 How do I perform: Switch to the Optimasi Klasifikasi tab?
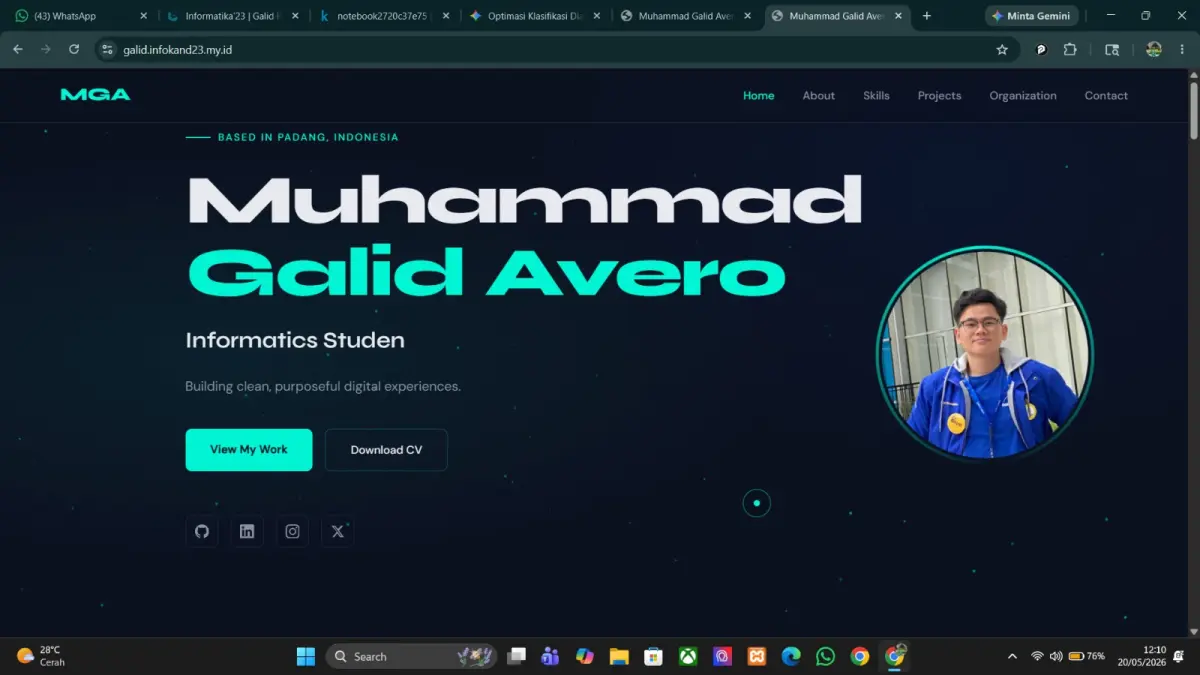[x=536, y=16]
